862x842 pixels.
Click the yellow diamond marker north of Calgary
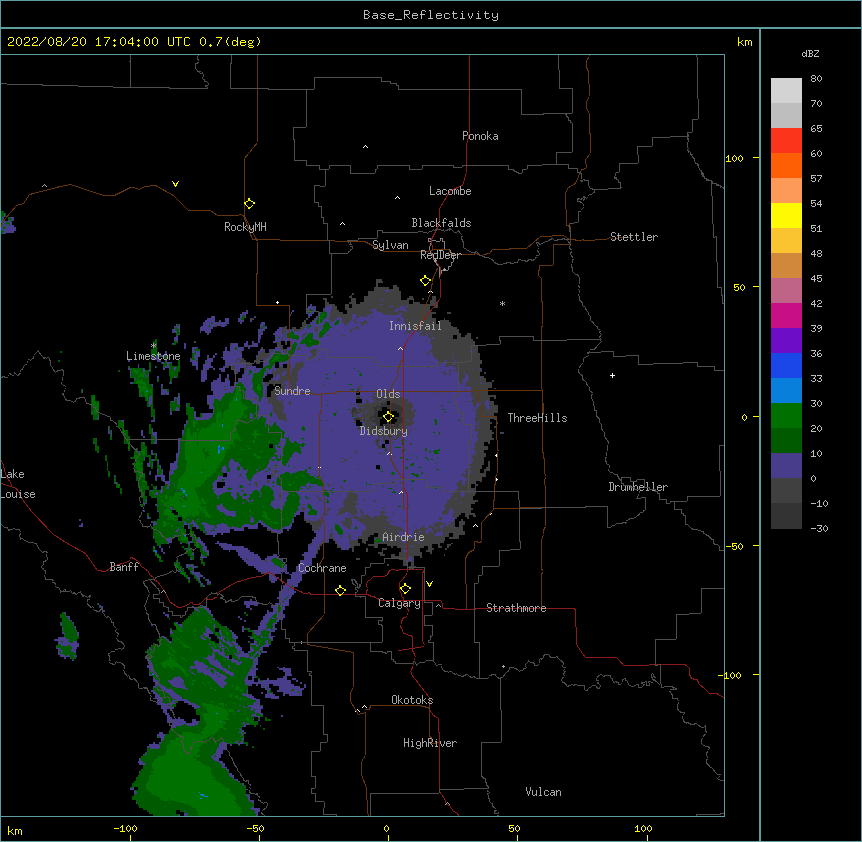point(405,589)
